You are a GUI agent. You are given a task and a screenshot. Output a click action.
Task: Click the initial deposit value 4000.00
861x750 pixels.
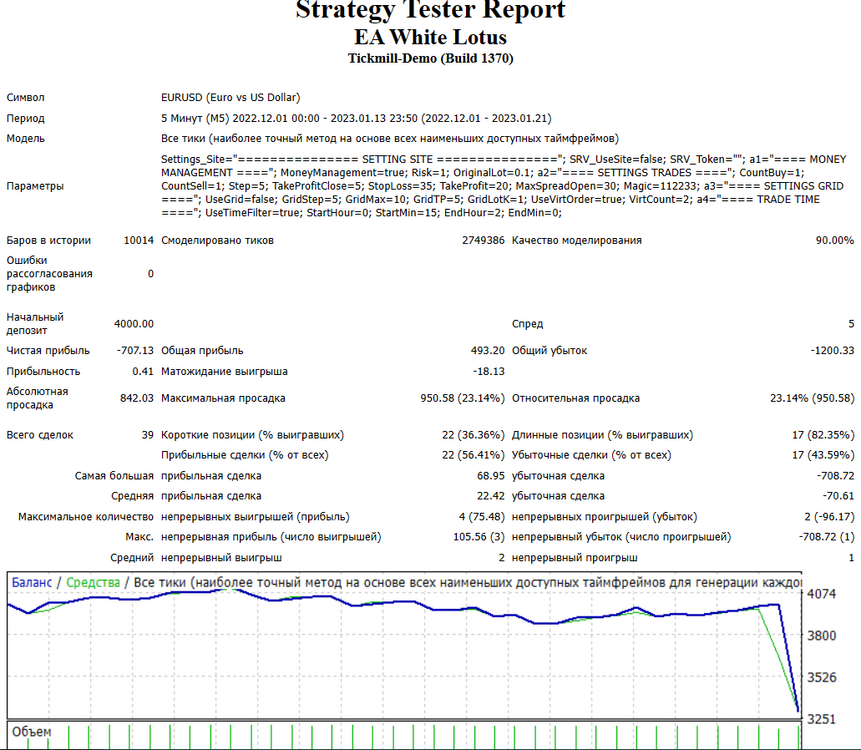click(x=134, y=324)
